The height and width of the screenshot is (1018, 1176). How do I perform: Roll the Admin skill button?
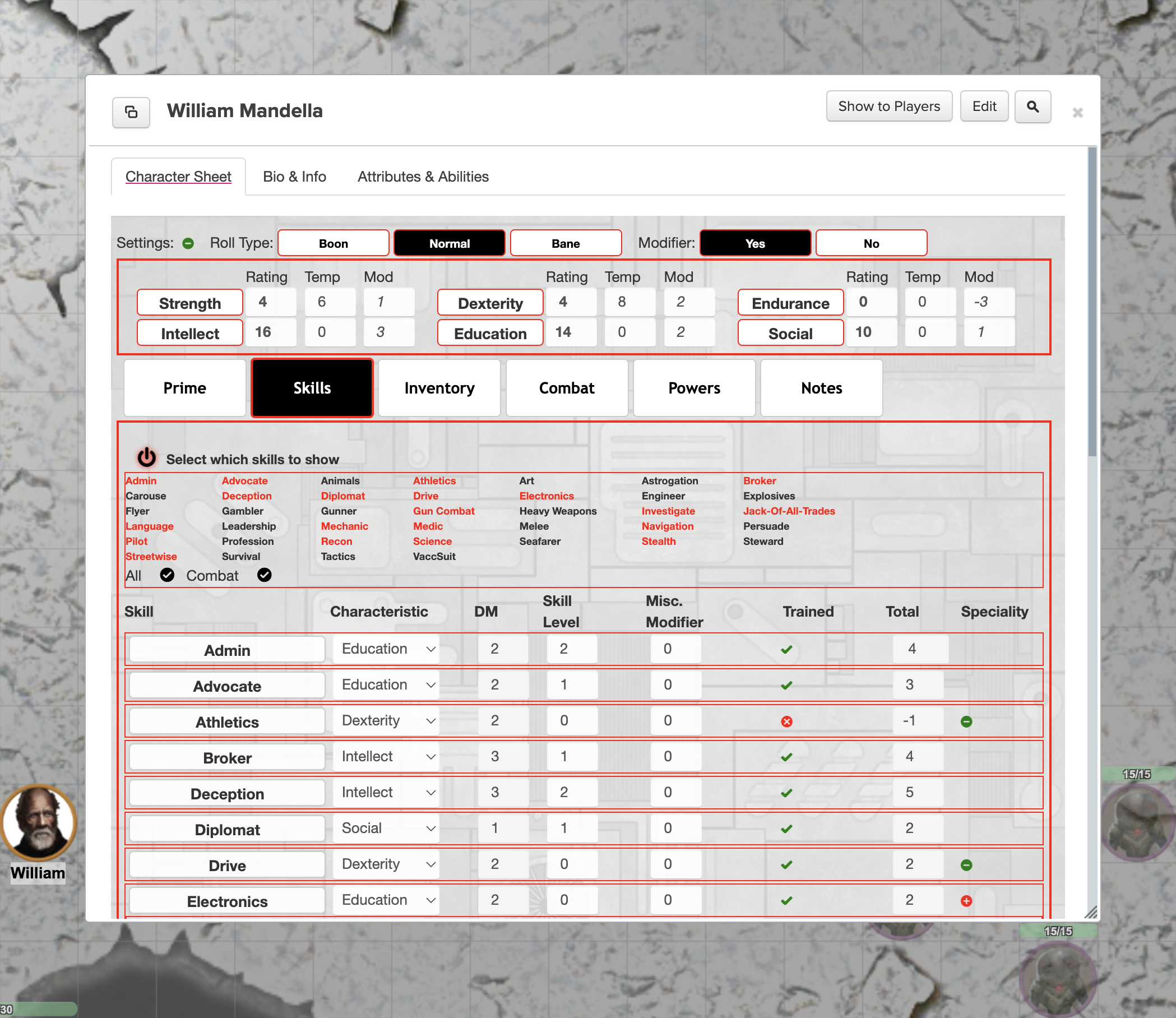pyautogui.click(x=227, y=650)
